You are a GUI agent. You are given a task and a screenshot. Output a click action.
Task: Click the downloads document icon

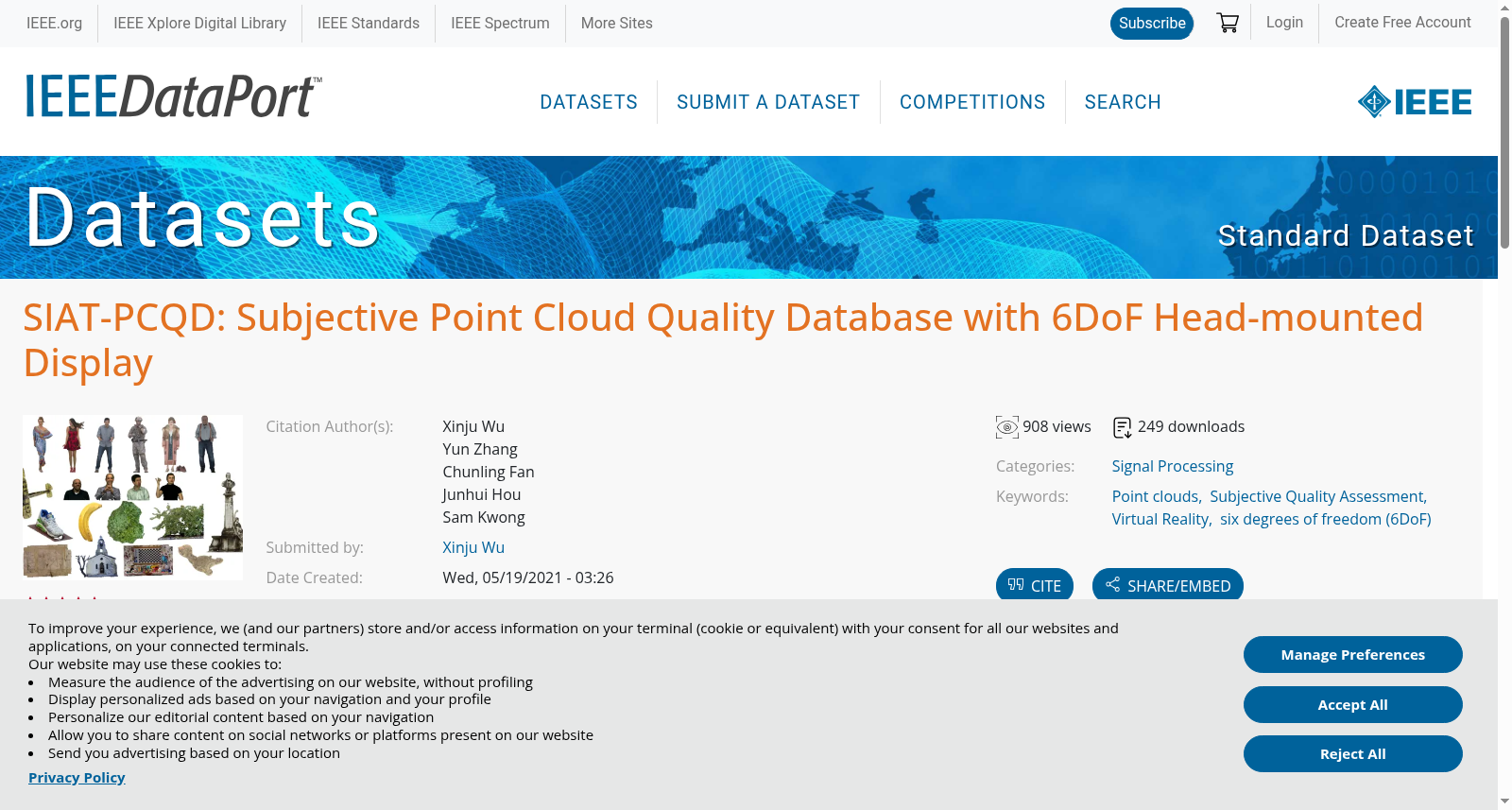(x=1122, y=427)
